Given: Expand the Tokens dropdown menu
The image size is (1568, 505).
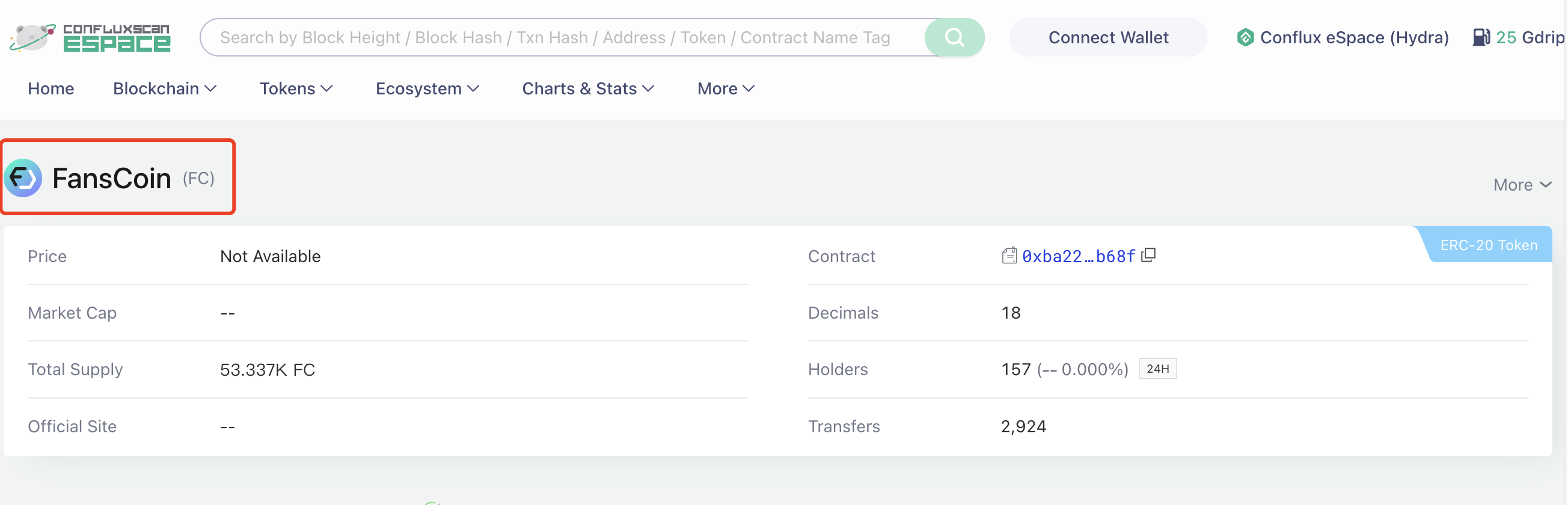Looking at the screenshot, I should click(296, 89).
